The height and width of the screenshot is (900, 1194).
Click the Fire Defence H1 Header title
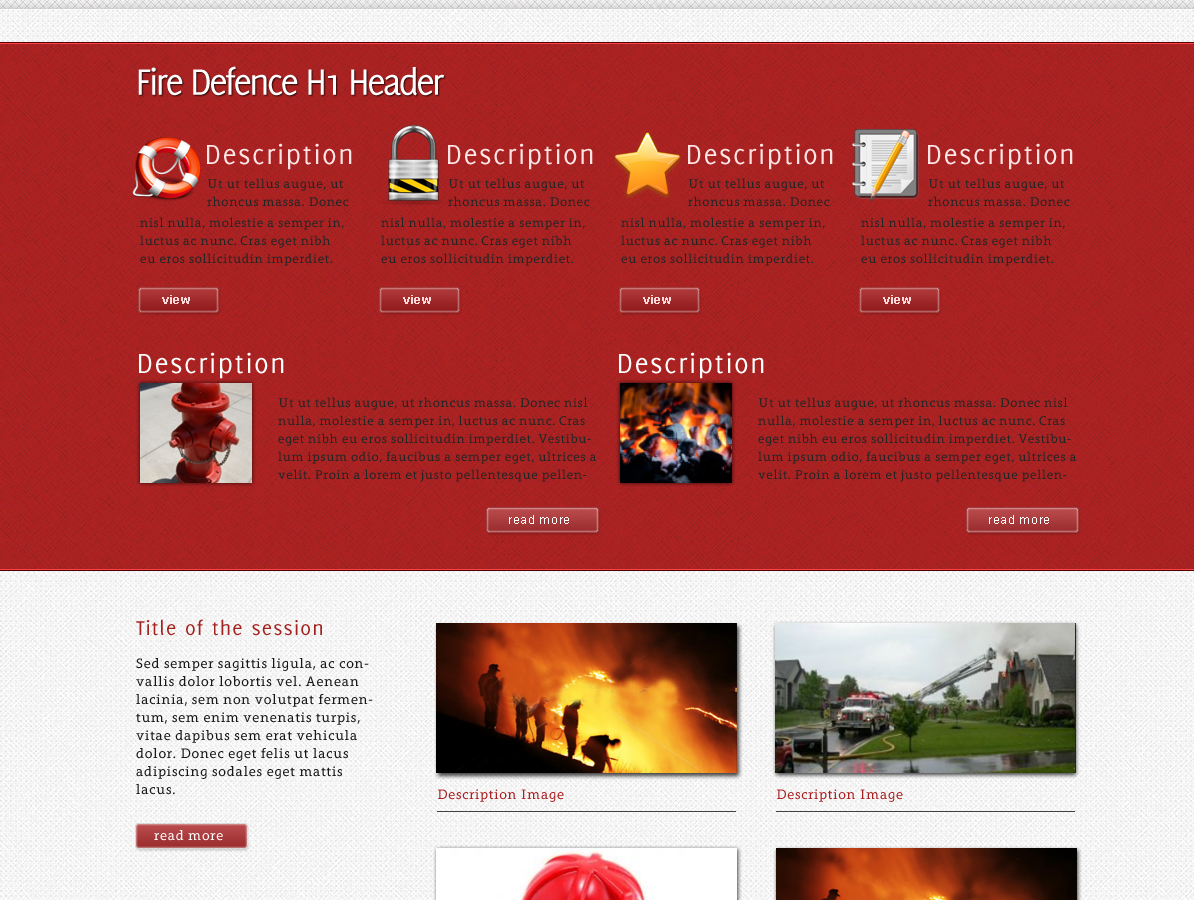(x=290, y=83)
